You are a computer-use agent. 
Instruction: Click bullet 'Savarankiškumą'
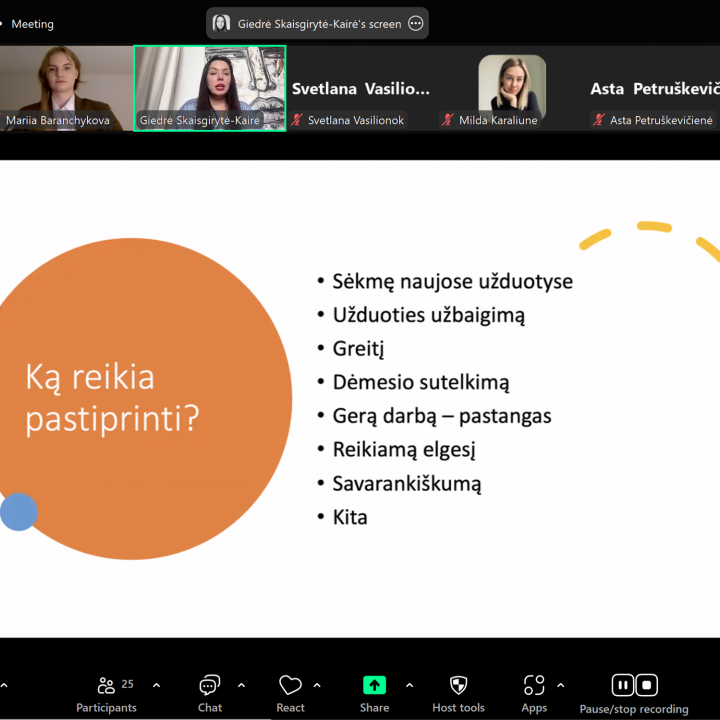point(407,484)
